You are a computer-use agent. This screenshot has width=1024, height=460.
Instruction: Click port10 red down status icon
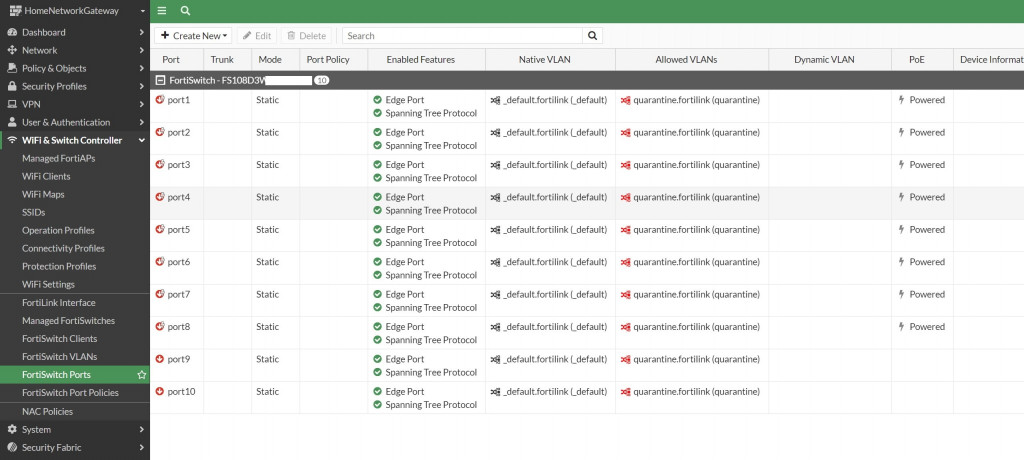coord(160,391)
